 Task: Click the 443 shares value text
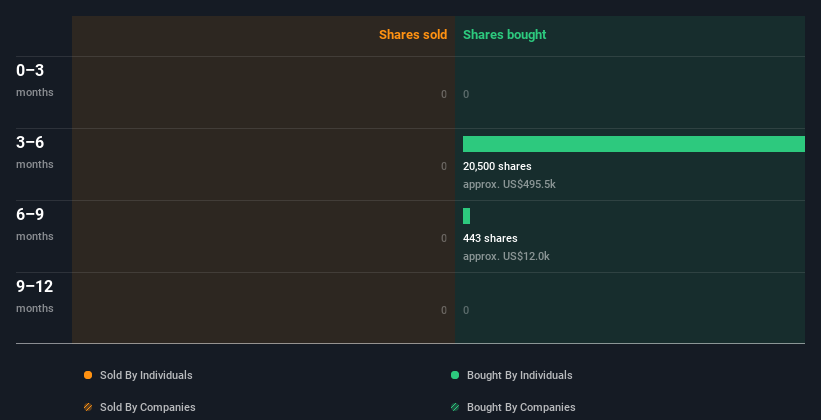[x=490, y=238]
